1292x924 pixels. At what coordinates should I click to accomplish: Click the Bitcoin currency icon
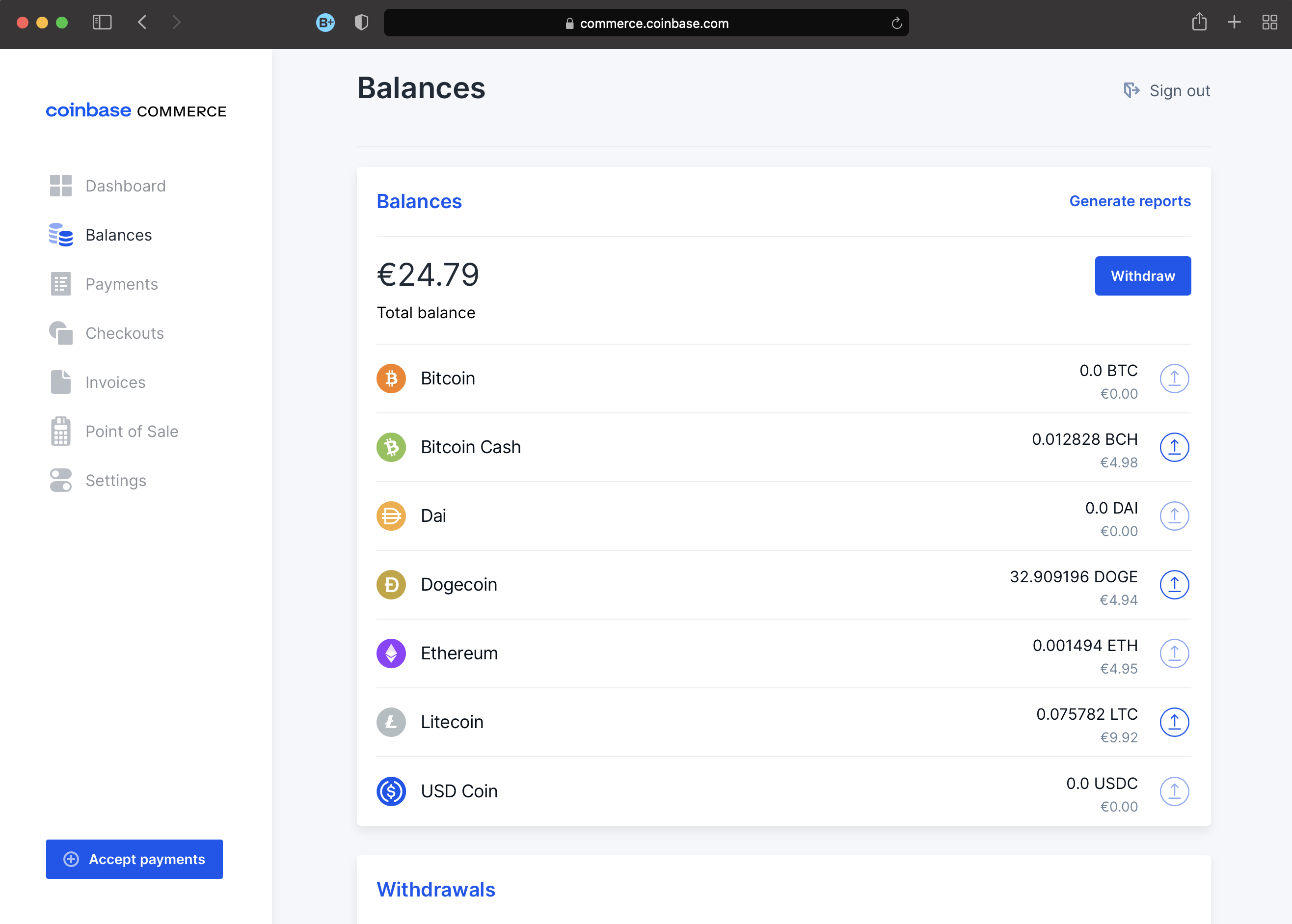(391, 378)
